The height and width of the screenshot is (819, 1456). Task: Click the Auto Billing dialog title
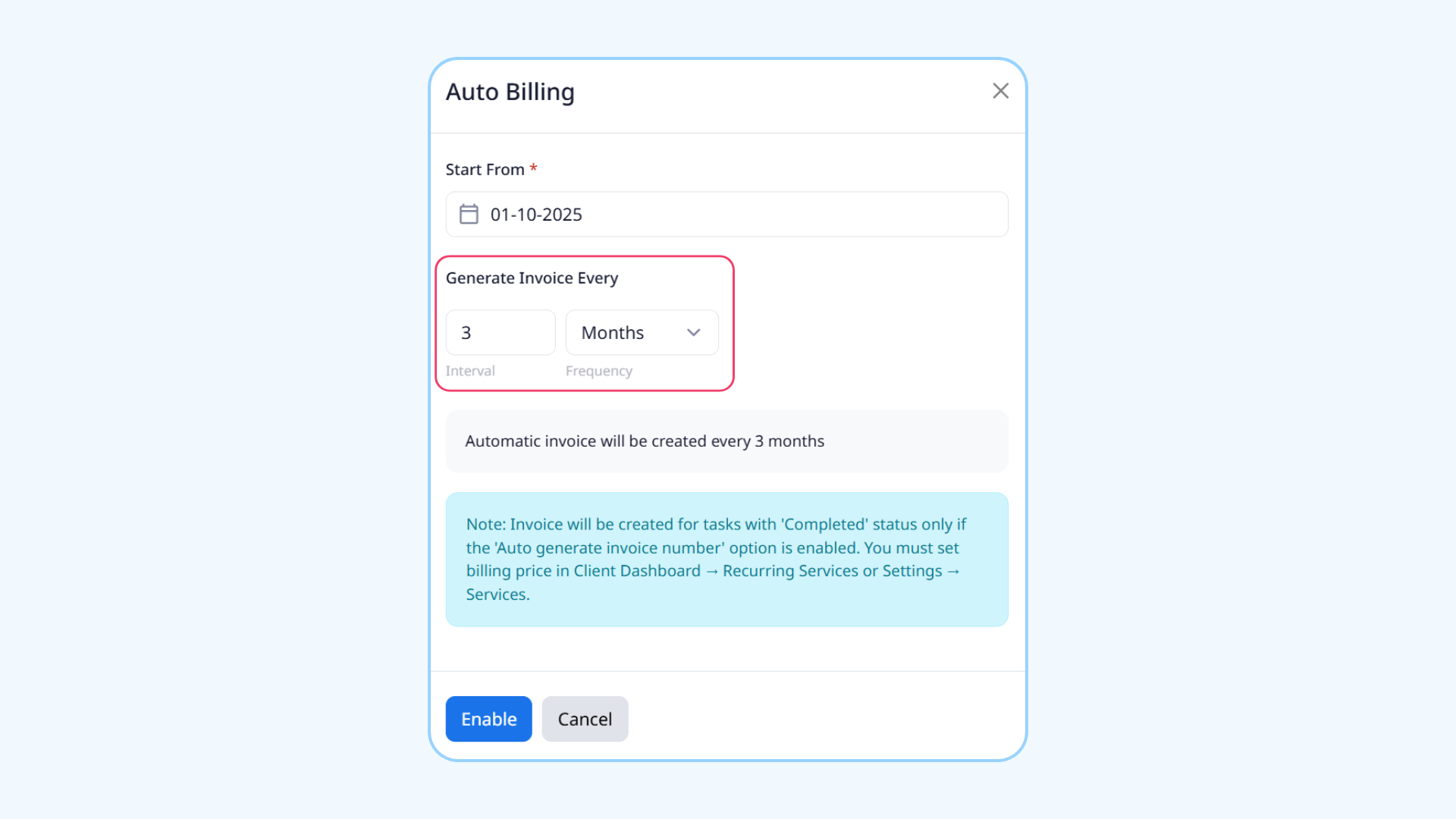(x=510, y=92)
